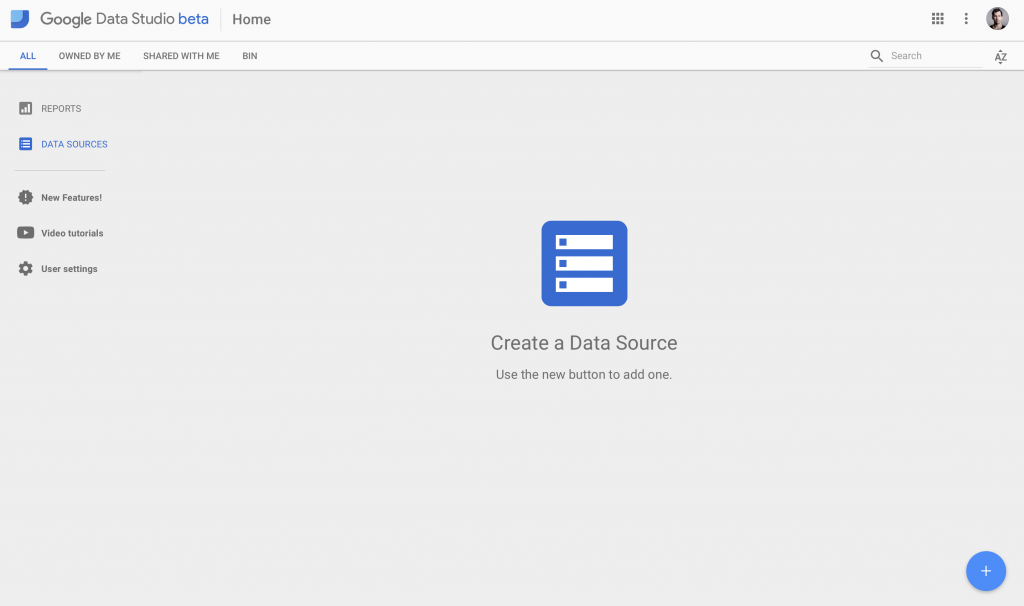Open the BIN tab
Screen dimensions: 1024x606
[249, 56]
